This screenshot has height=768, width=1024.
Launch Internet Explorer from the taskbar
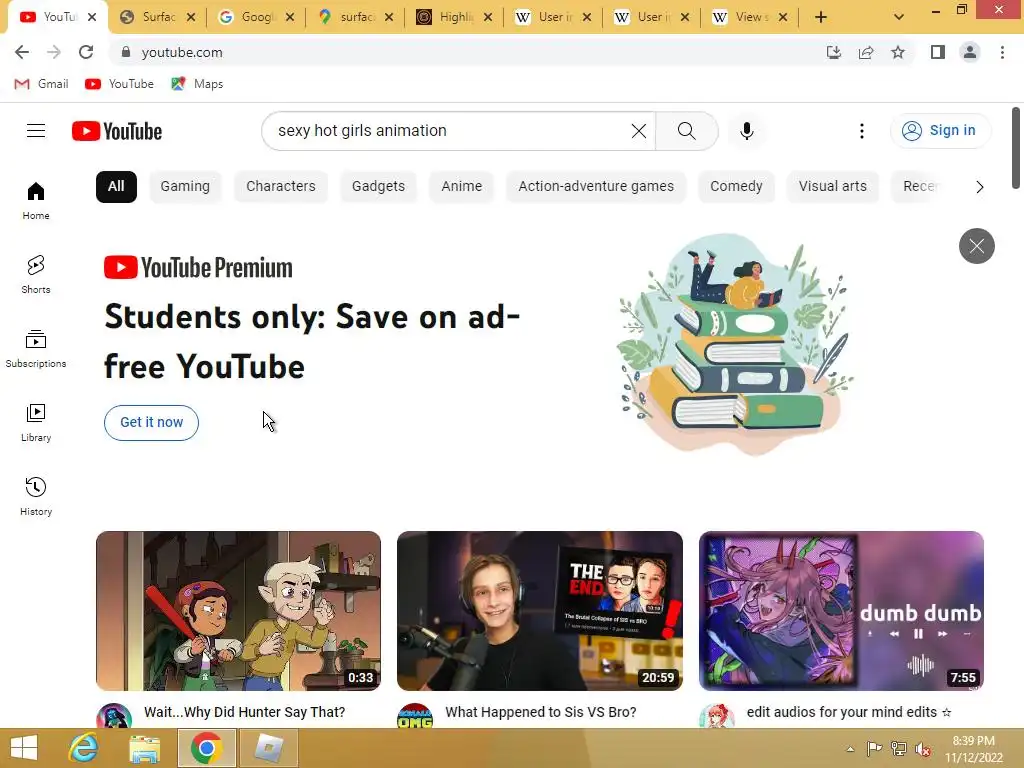click(x=84, y=748)
